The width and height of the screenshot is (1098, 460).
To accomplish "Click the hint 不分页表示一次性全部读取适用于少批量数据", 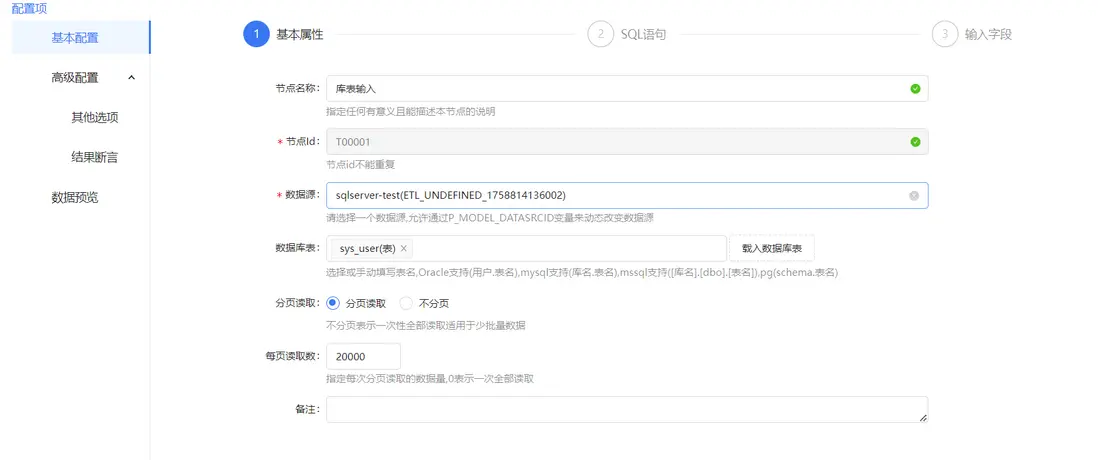I will tap(426, 326).
